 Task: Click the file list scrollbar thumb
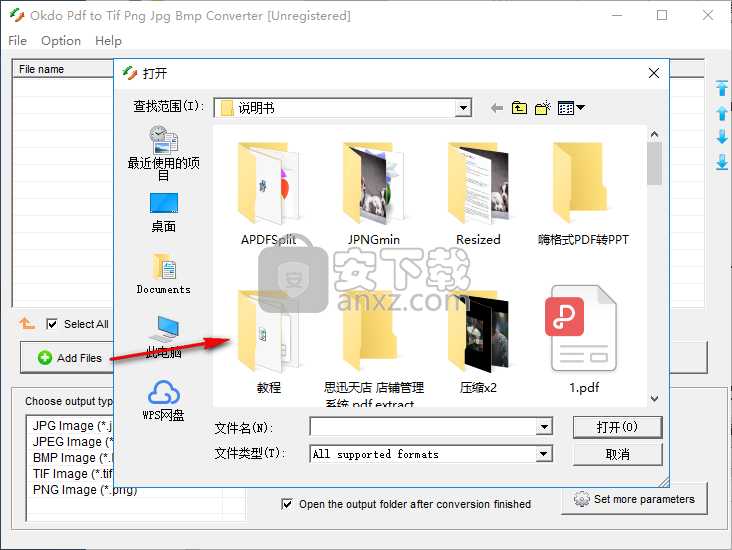pyautogui.click(x=655, y=163)
